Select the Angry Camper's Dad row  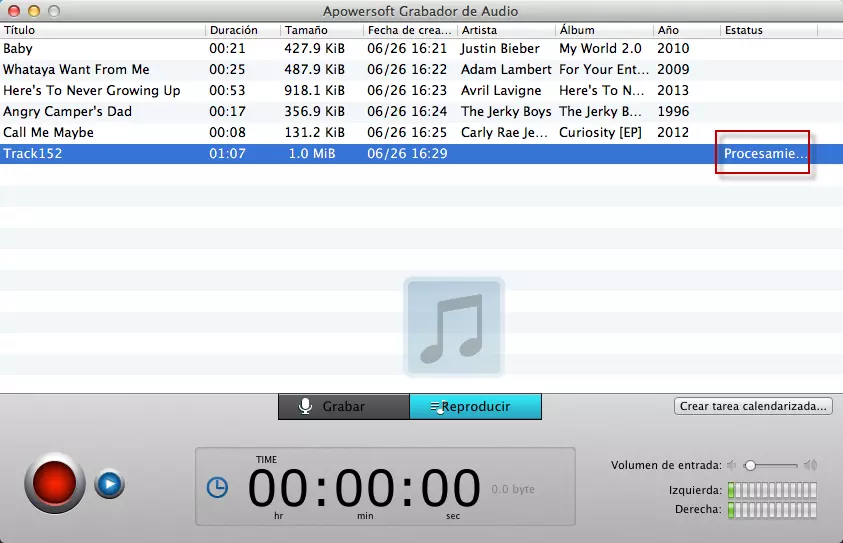pos(67,111)
